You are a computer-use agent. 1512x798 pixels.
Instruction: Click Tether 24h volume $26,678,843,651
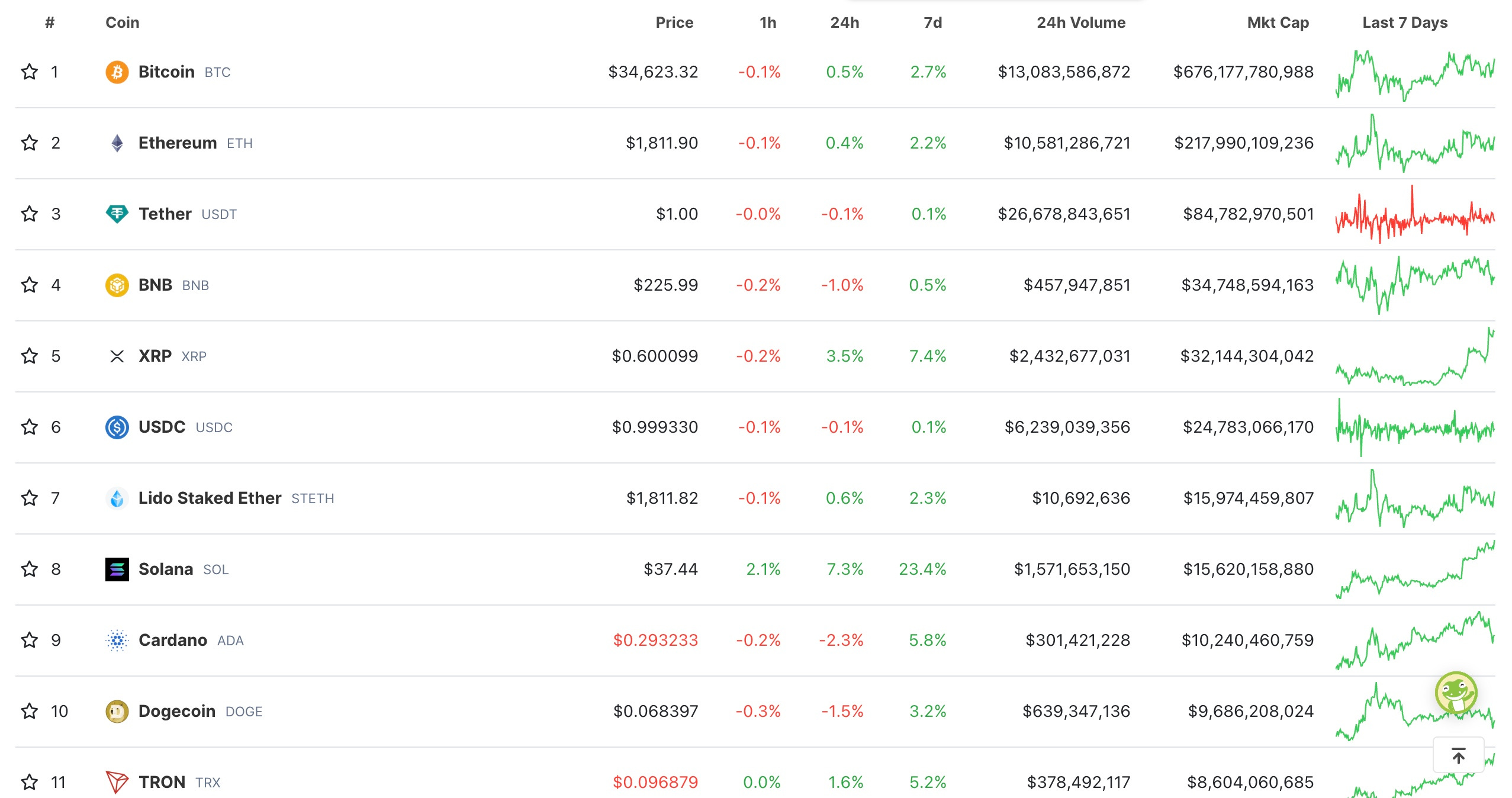1064,214
